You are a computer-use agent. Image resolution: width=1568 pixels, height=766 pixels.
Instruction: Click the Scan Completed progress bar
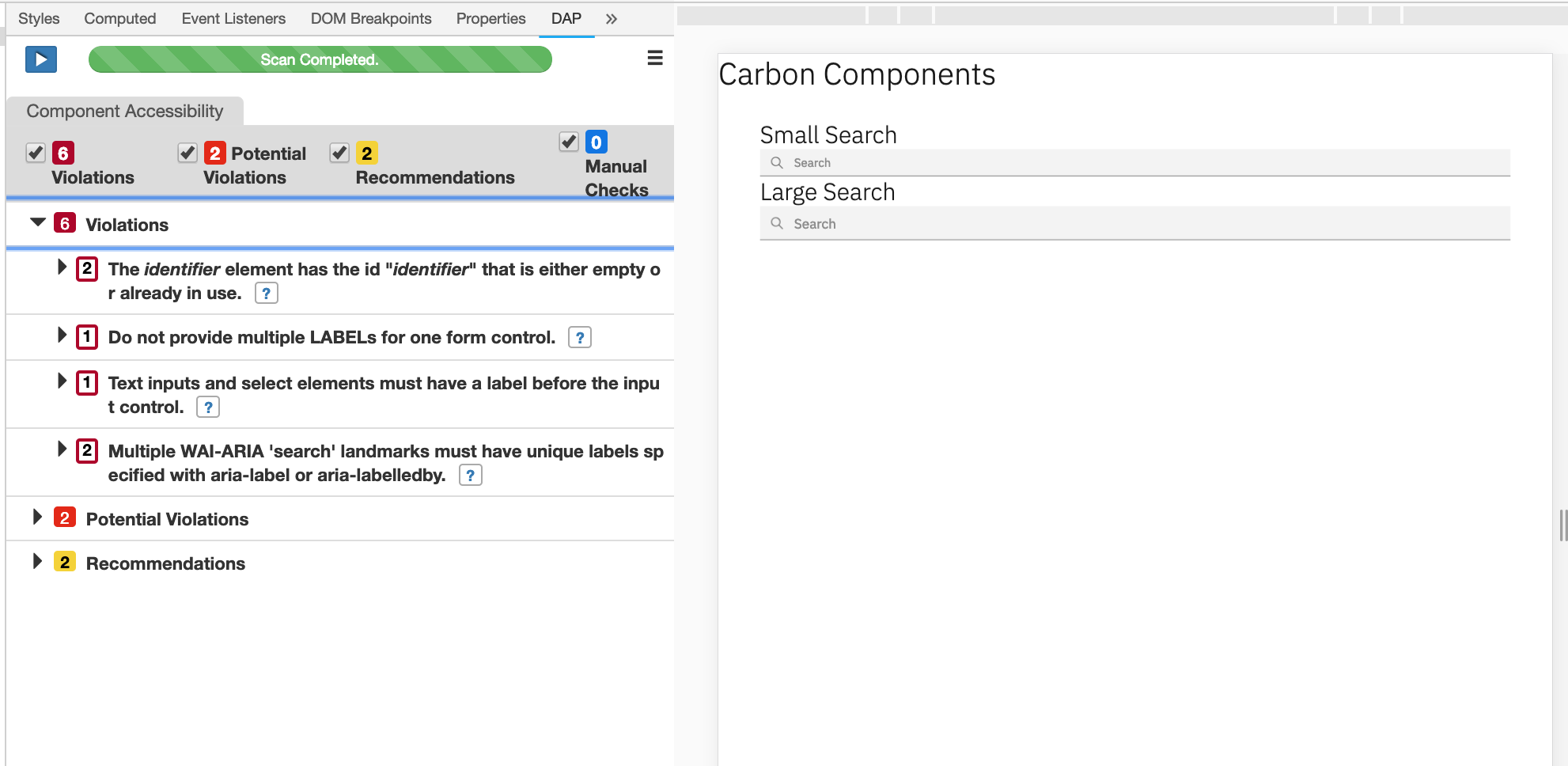(320, 59)
